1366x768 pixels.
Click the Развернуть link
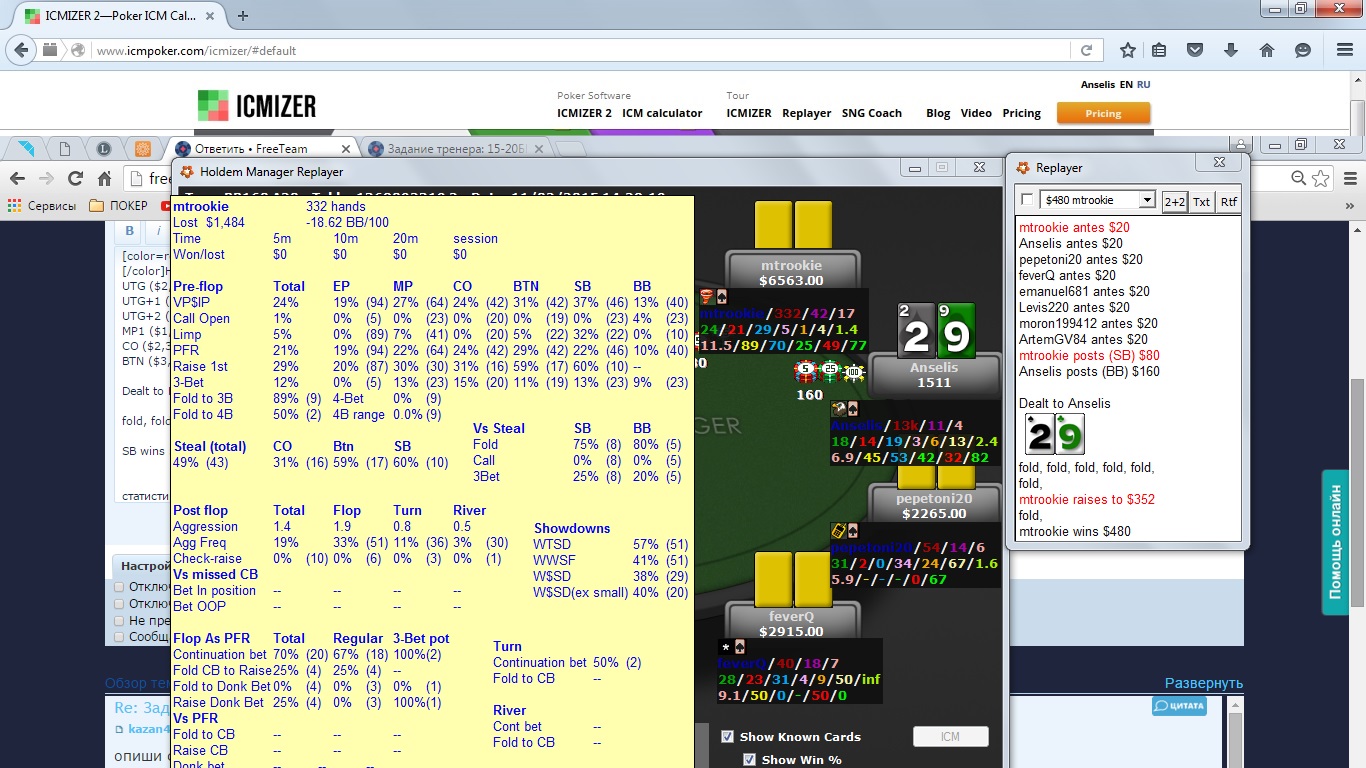1204,683
